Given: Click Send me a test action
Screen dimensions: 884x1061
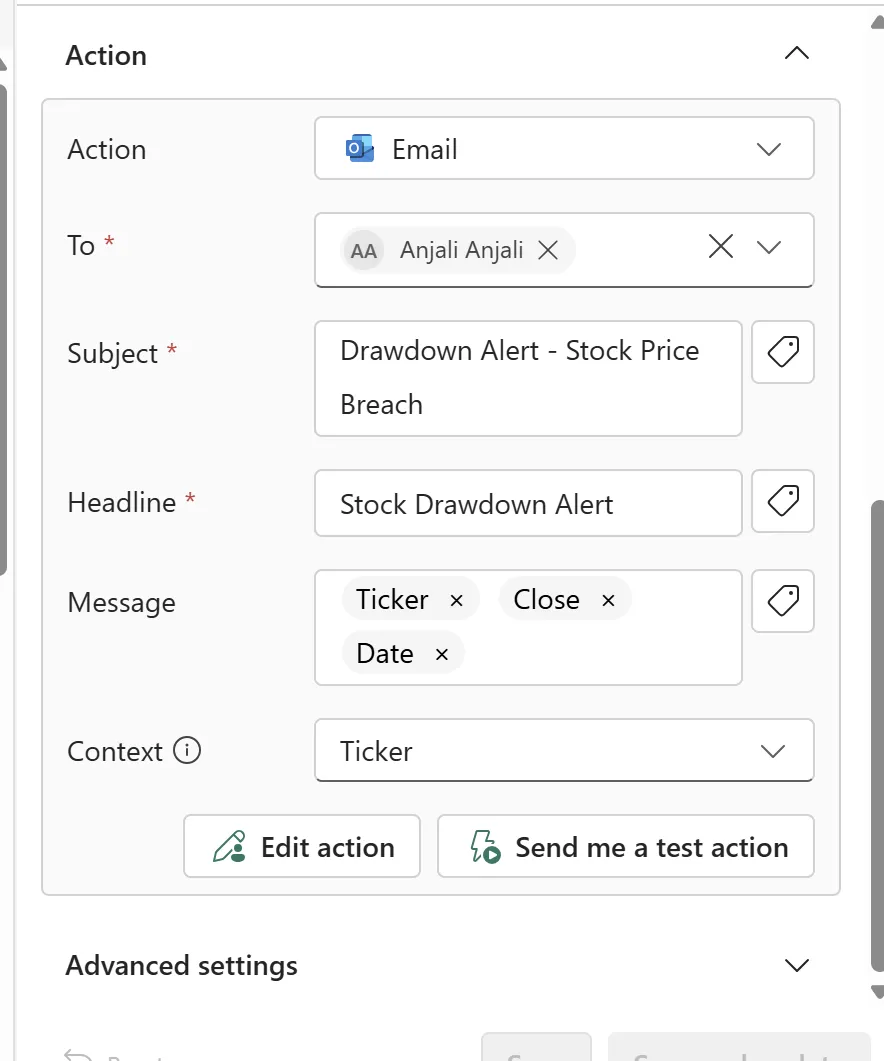Looking at the screenshot, I should click(x=625, y=846).
